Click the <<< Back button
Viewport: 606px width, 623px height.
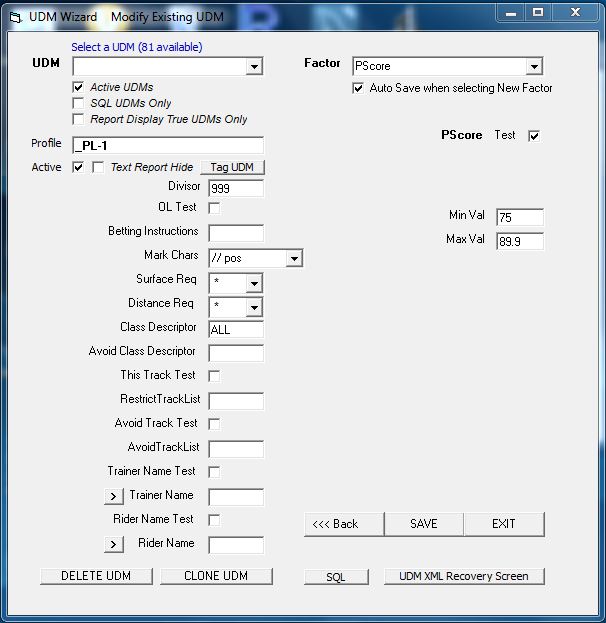344,524
